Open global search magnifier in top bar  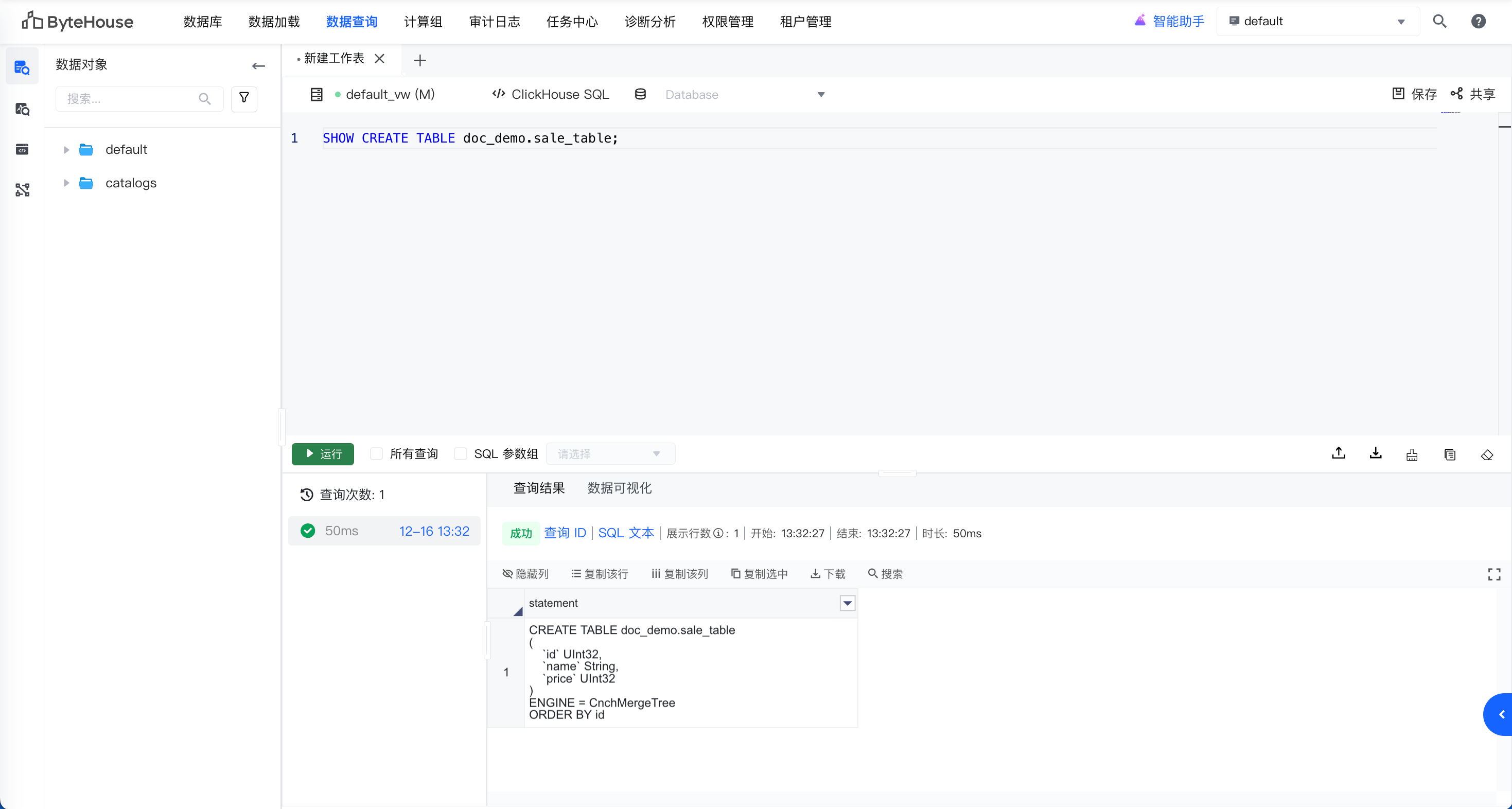(1439, 22)
